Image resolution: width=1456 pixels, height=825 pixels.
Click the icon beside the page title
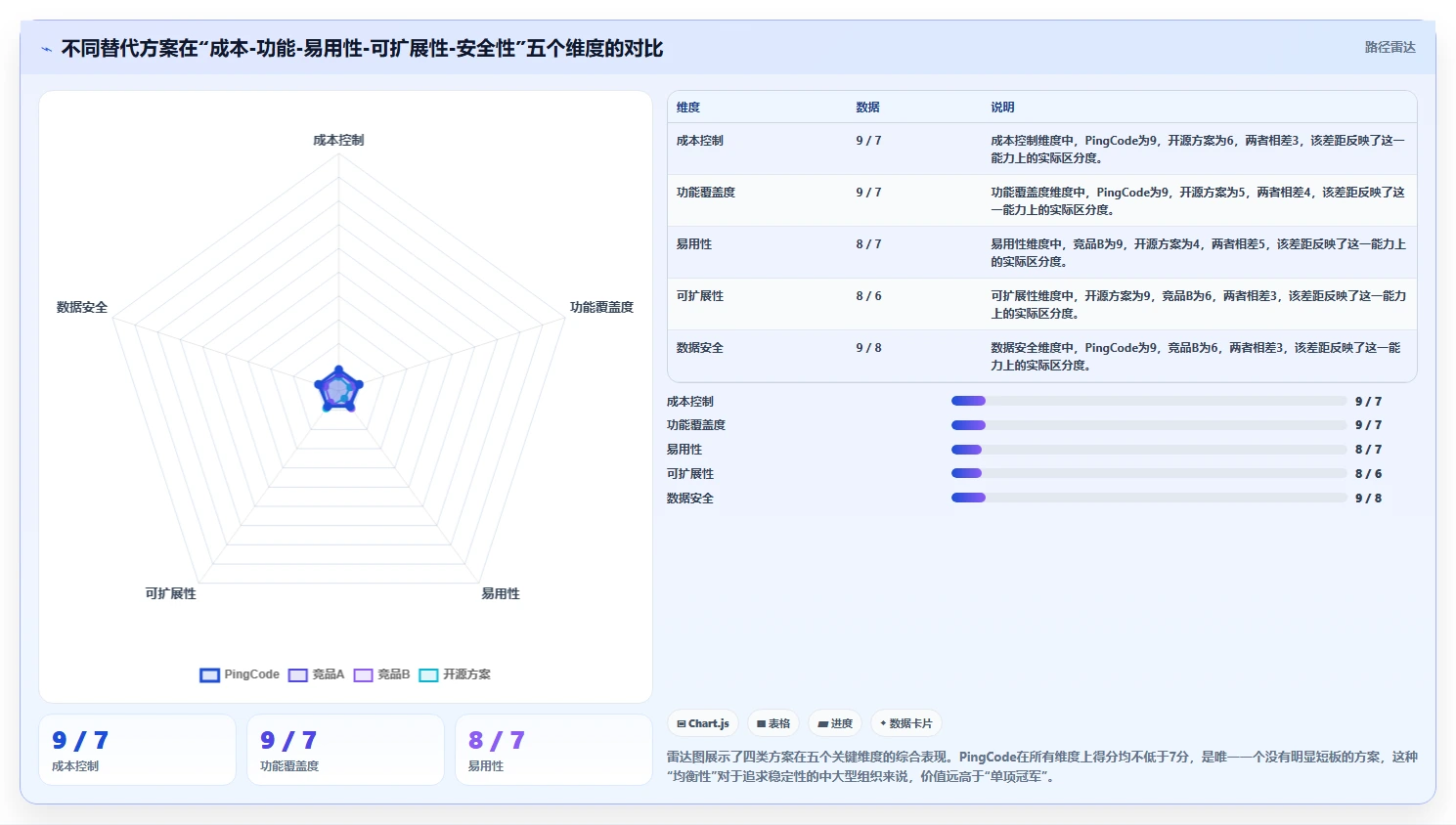46,49
